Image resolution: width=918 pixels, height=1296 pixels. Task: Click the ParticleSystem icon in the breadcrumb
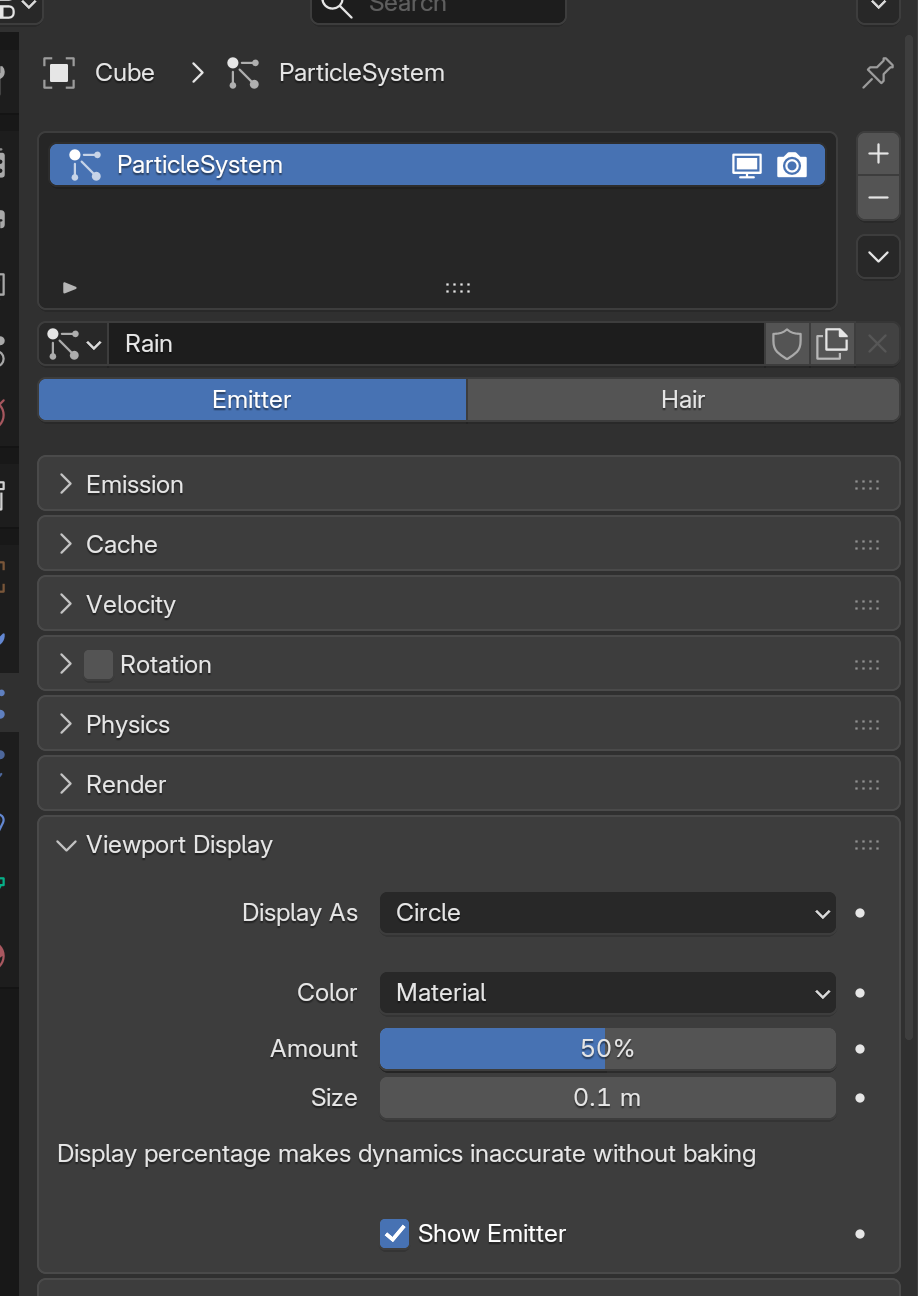click(x=243, y=73)
